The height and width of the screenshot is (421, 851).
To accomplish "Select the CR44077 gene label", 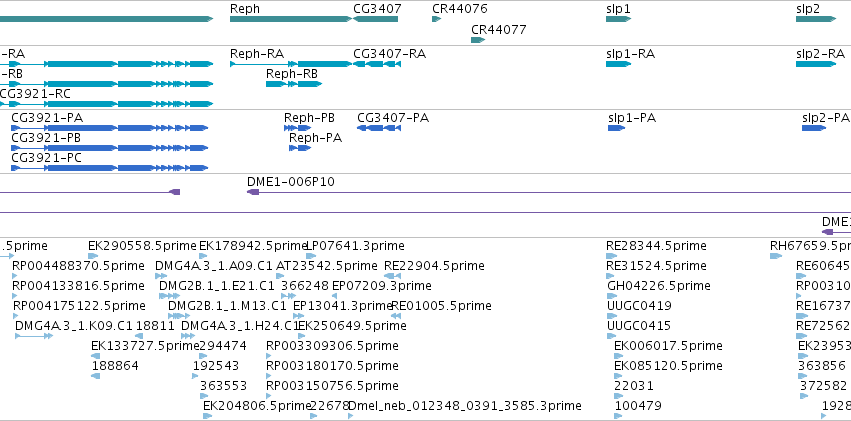I will coord(499,30).
